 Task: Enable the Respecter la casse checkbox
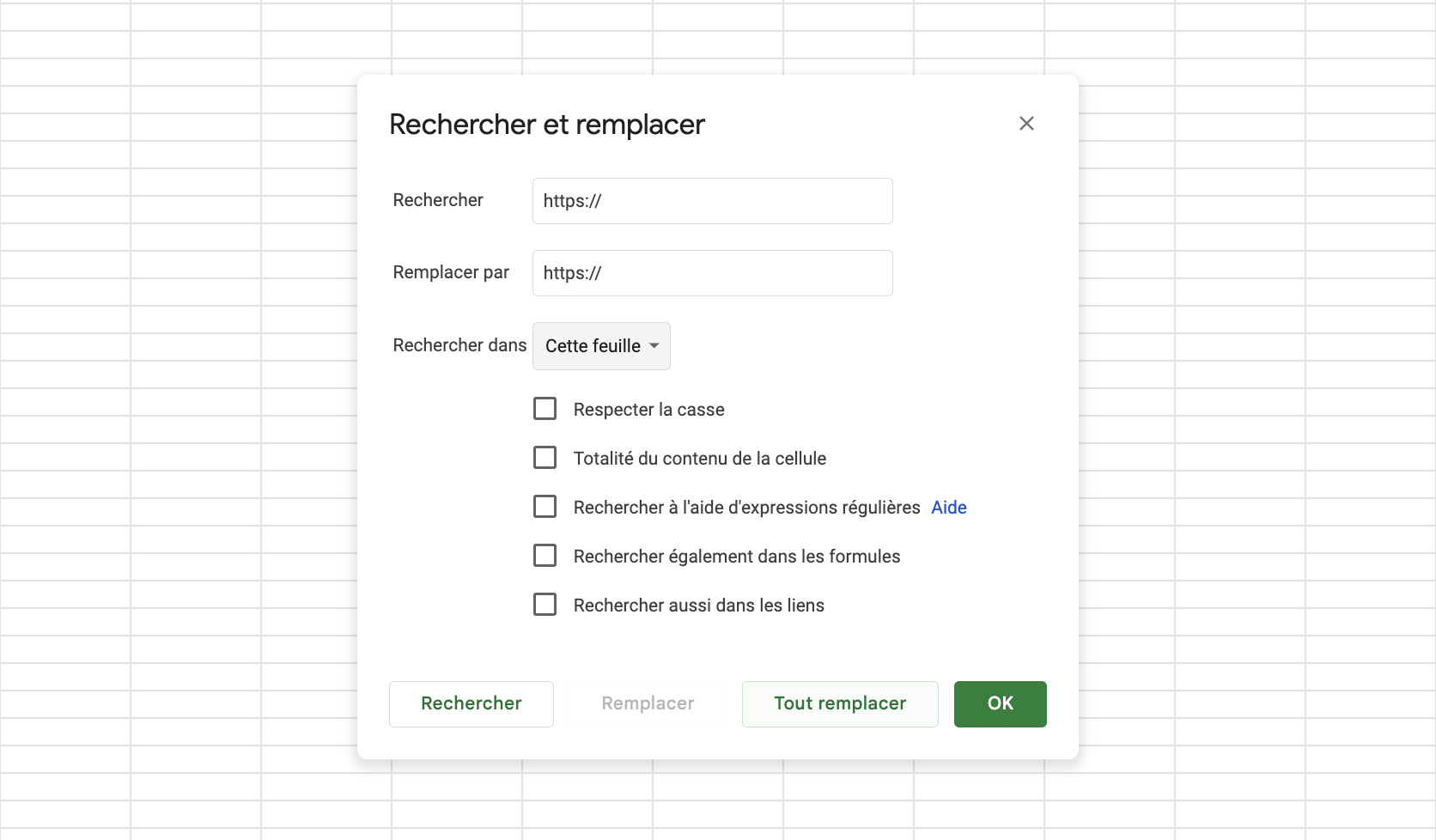click(x=545, y=409)
